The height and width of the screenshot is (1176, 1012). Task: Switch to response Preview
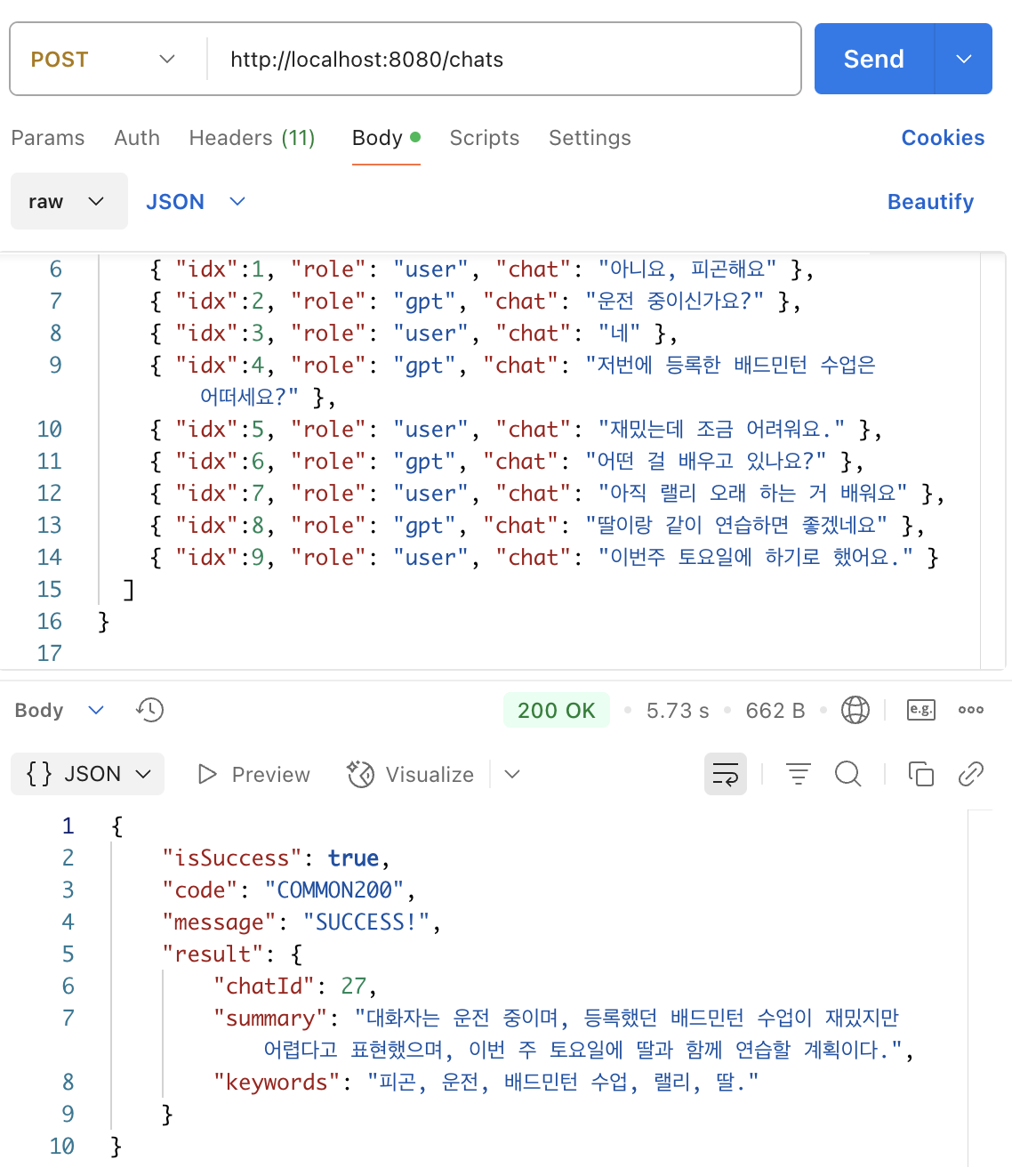[254, 775]
